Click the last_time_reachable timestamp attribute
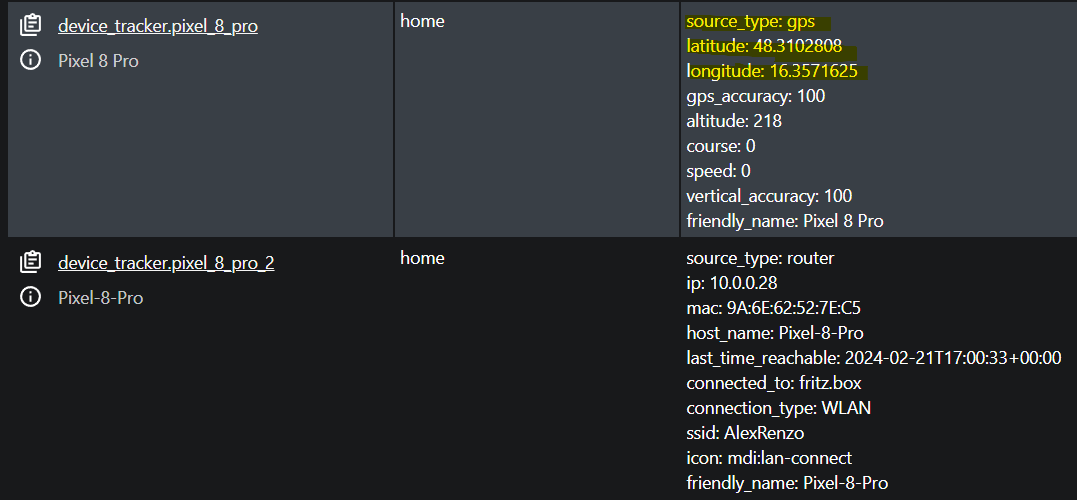Viewport: 1077px width, 500px height. (x=874, y=358)
